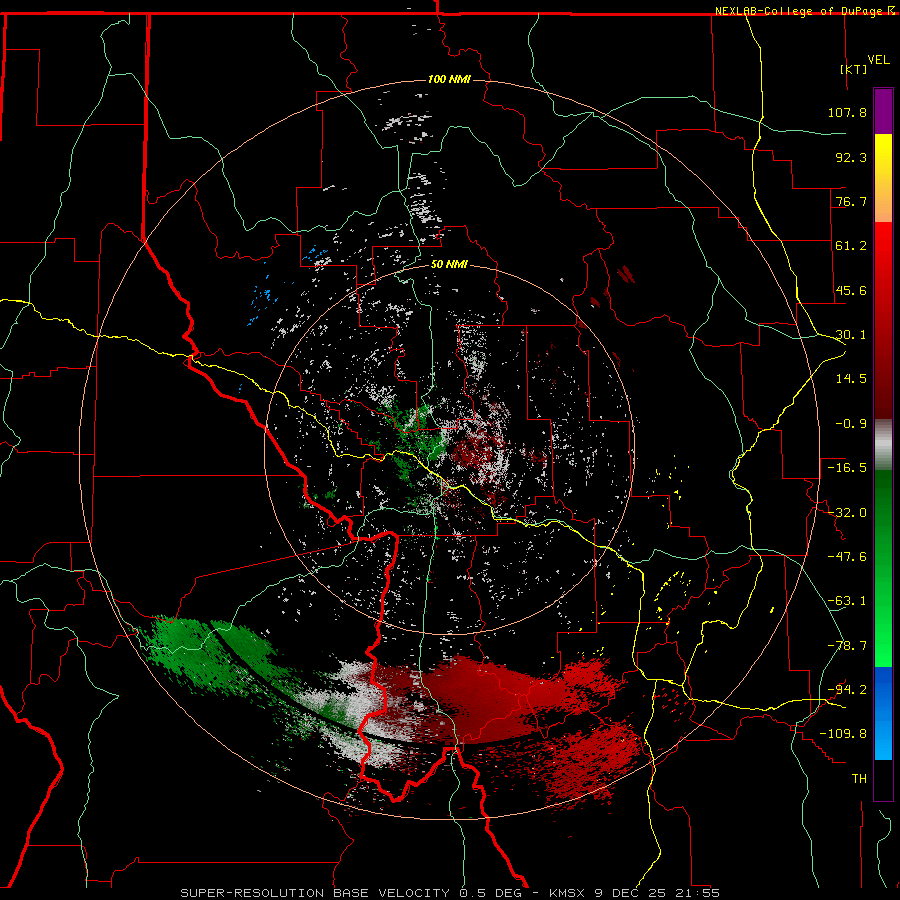900x900 pixels.
Task: Click the 50 NMI range ring label
Action: [449, 265]
